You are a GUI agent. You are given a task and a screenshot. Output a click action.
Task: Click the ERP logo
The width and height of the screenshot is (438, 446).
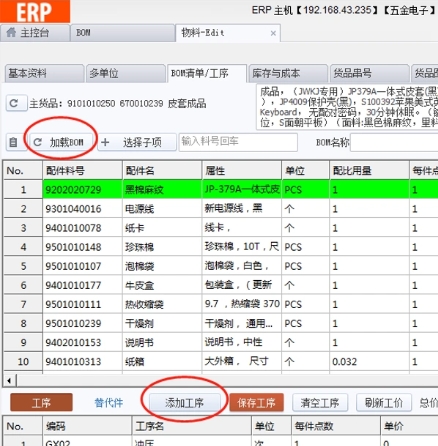[35, 11]
